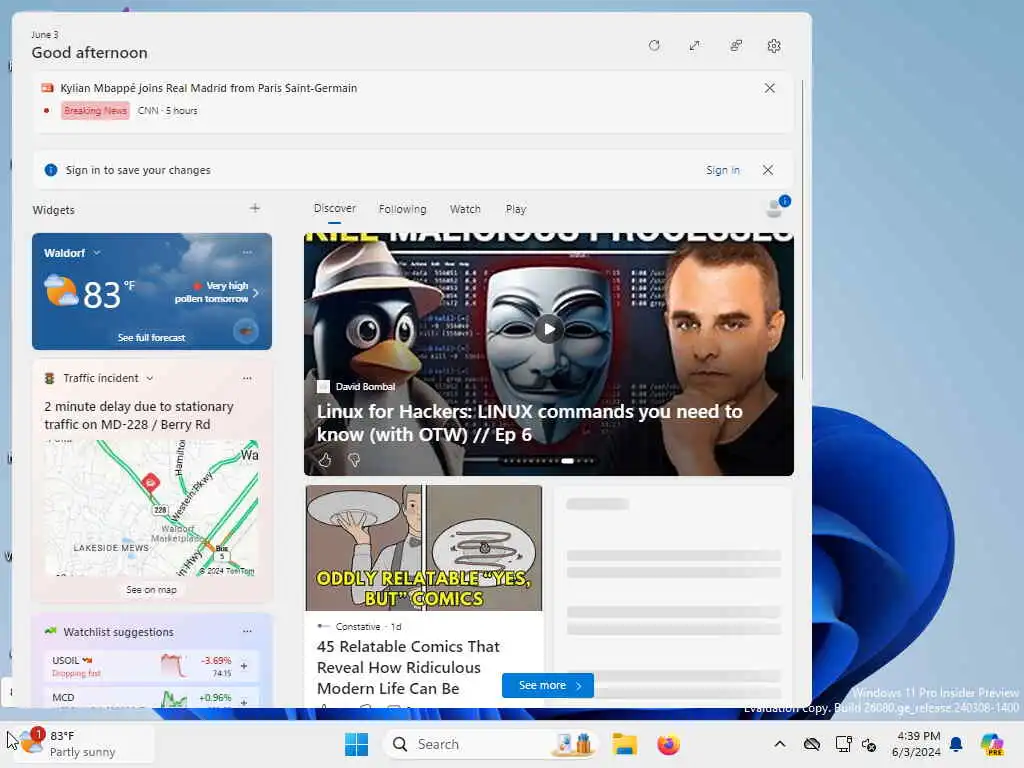1024x768 pixels.
Task: Open traffic widget more options
Action: (x=247, y=378)
